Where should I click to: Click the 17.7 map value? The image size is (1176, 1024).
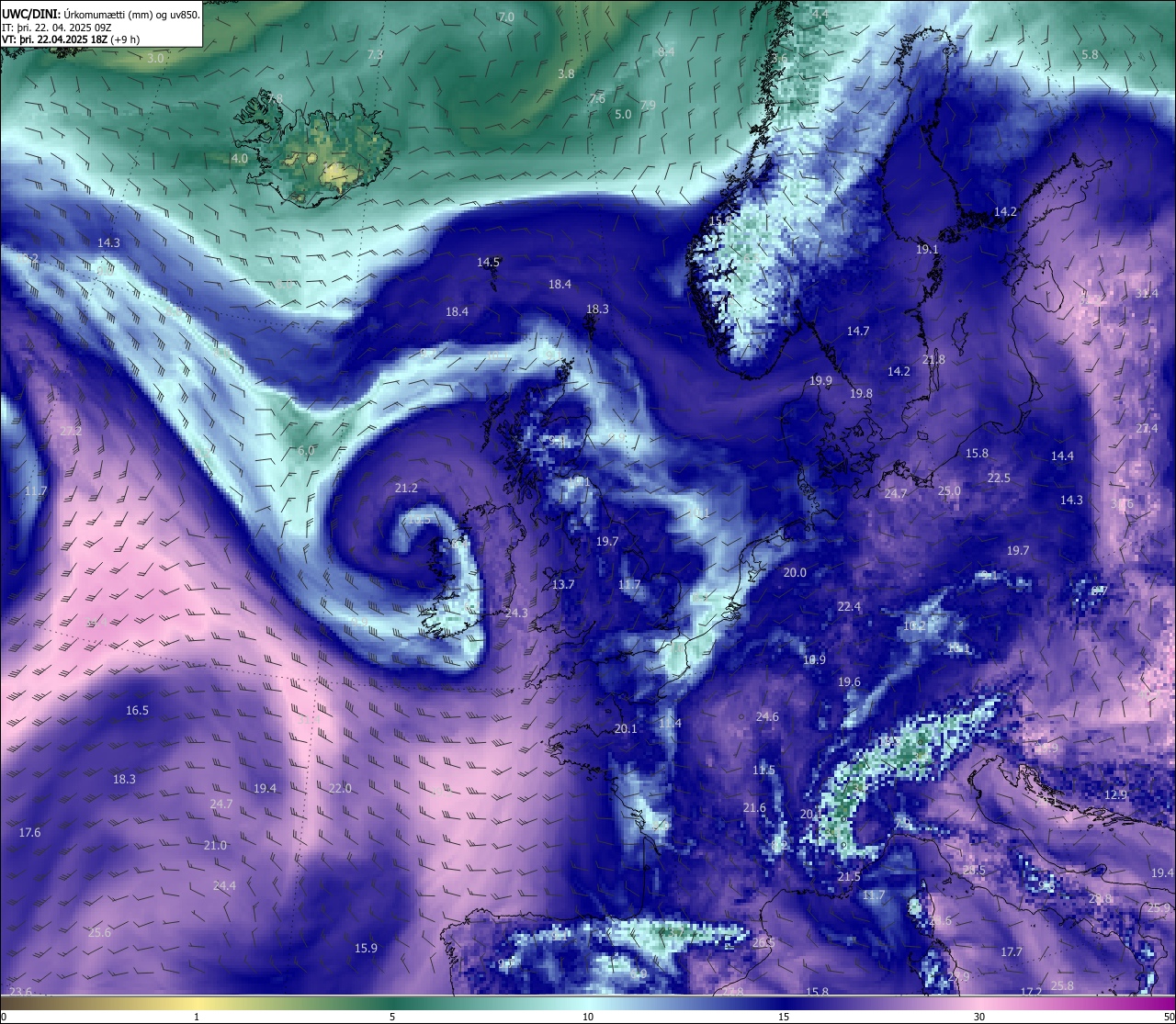1012,953
